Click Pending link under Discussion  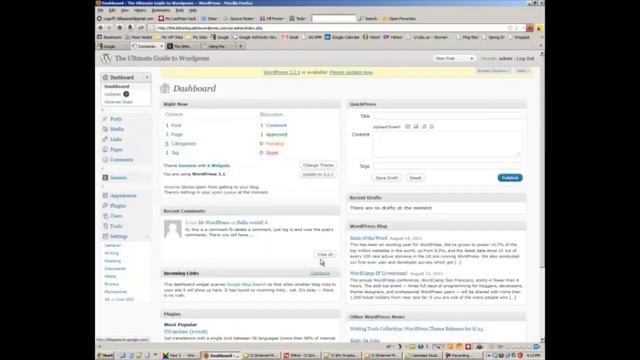275,144
